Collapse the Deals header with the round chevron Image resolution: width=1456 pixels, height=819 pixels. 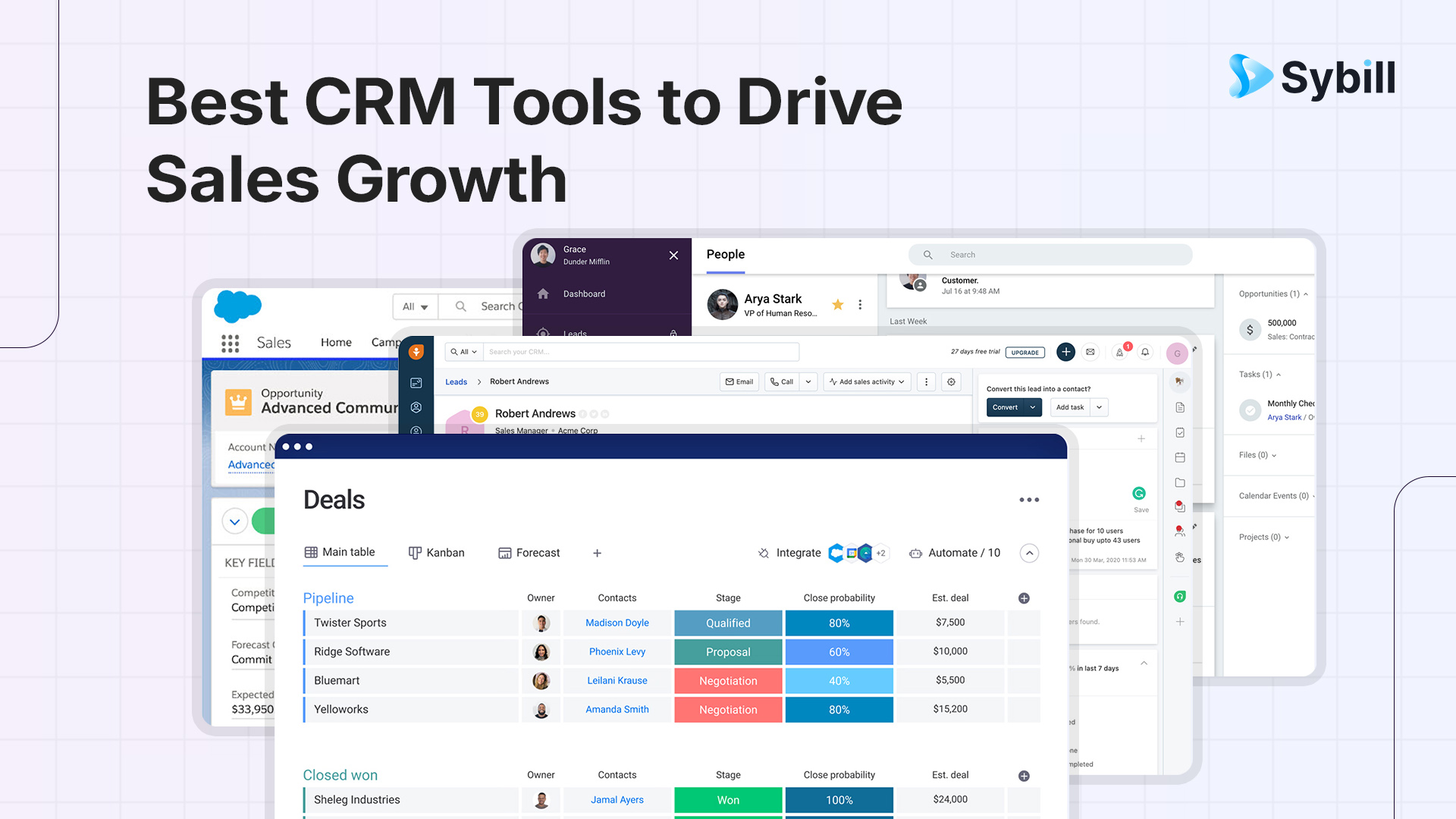[1029, 553]
